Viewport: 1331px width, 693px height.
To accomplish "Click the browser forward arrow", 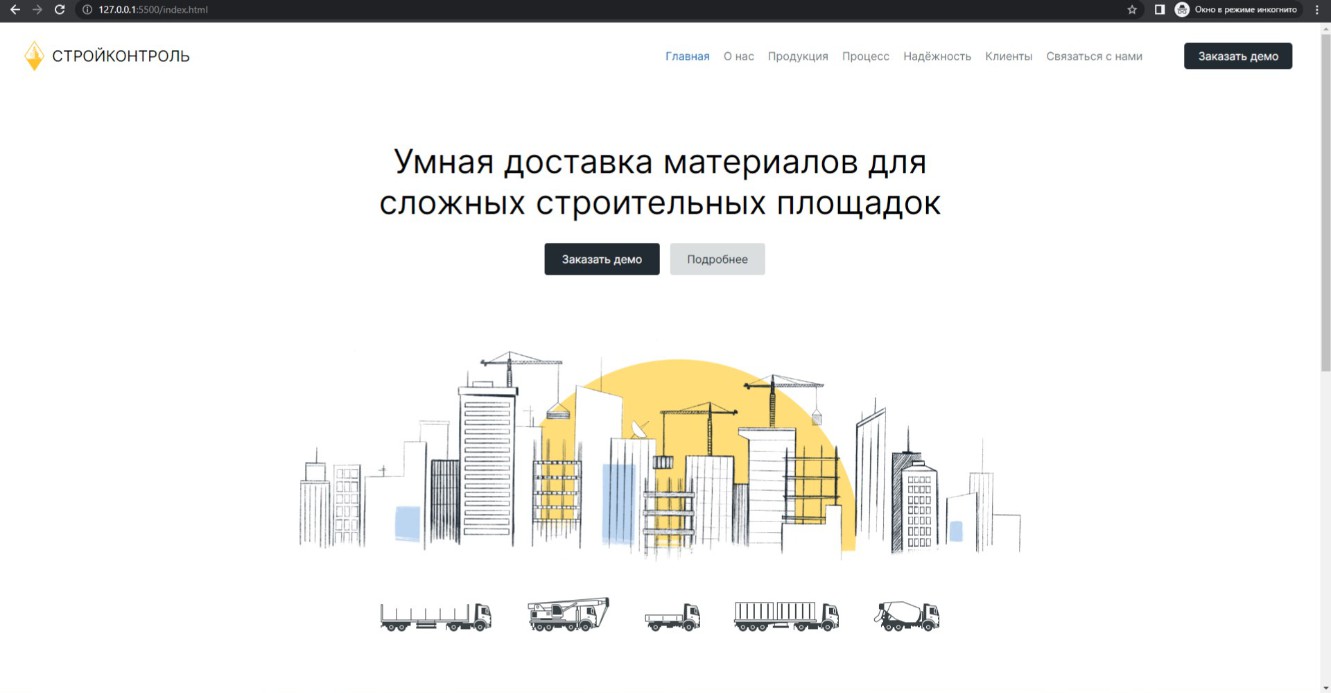I will tap(37, 9).
